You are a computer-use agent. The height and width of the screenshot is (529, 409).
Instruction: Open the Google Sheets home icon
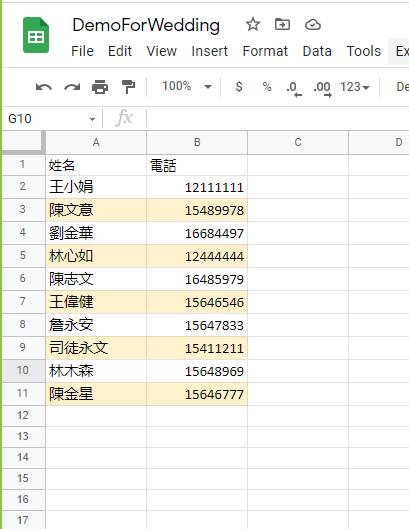click(x=36, y=35)
